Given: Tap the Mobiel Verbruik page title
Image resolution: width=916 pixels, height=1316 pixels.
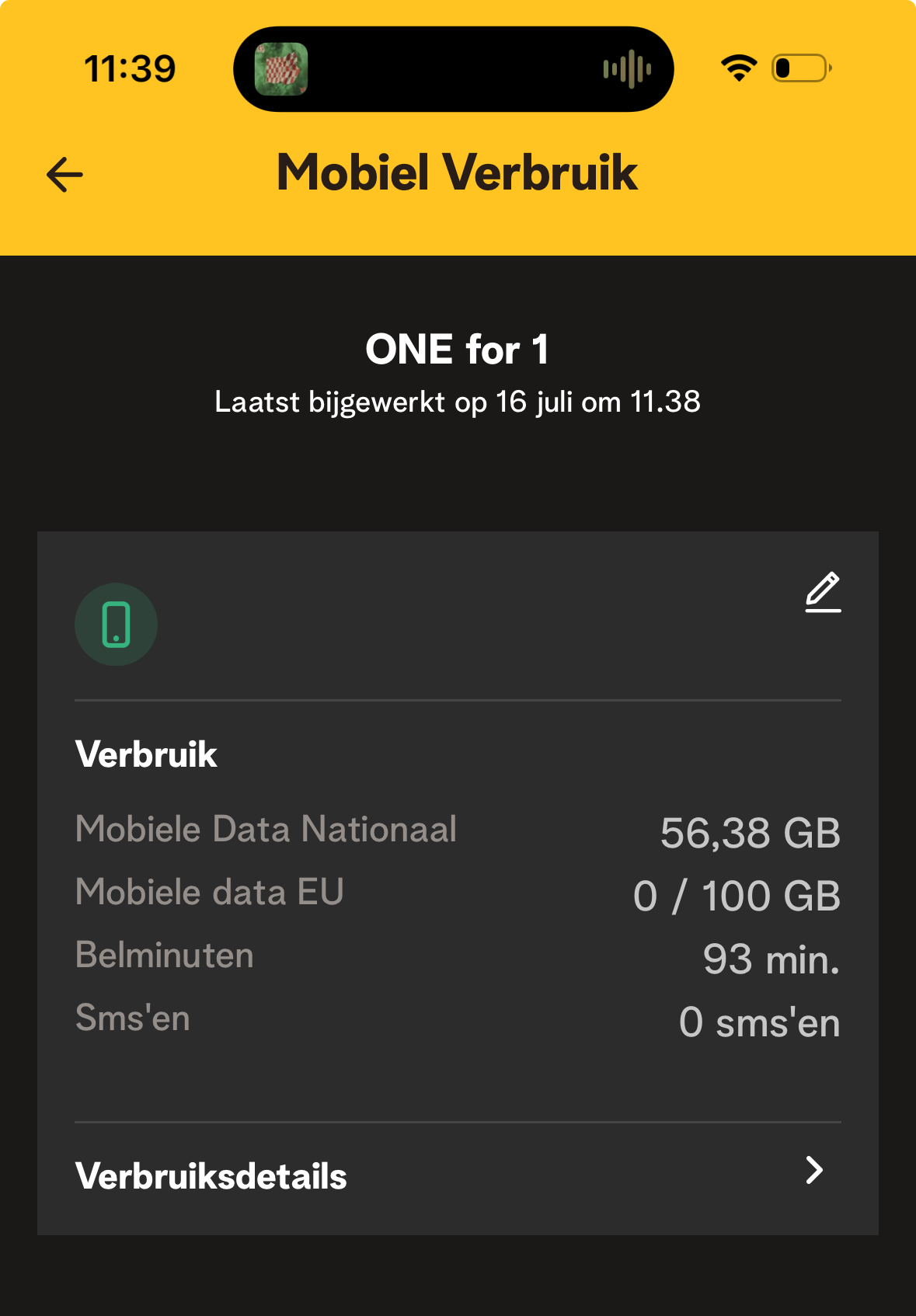Looking at the screenshot, I should coord(457,172).
